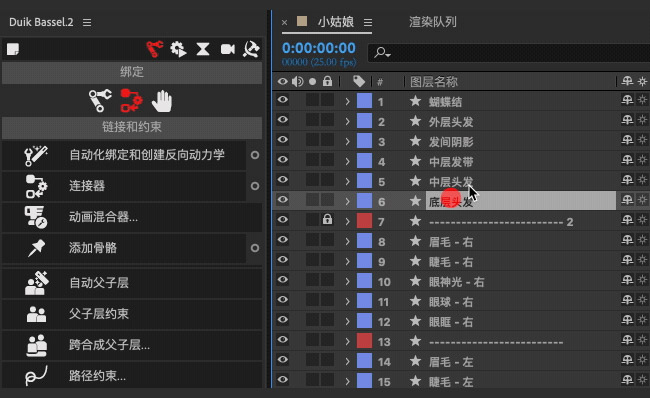Select the bones structures sub-panel icon
The image size is (650, 398).
tap(100, 100)
